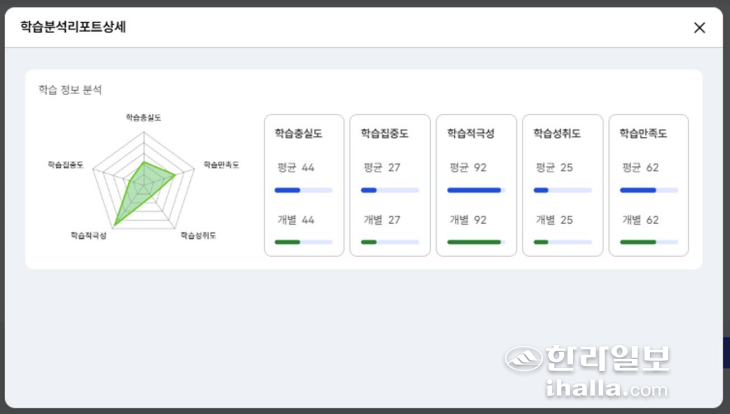
Task: Click the 학습 정보 분석 section heading
Action: (x=70, y=90)
